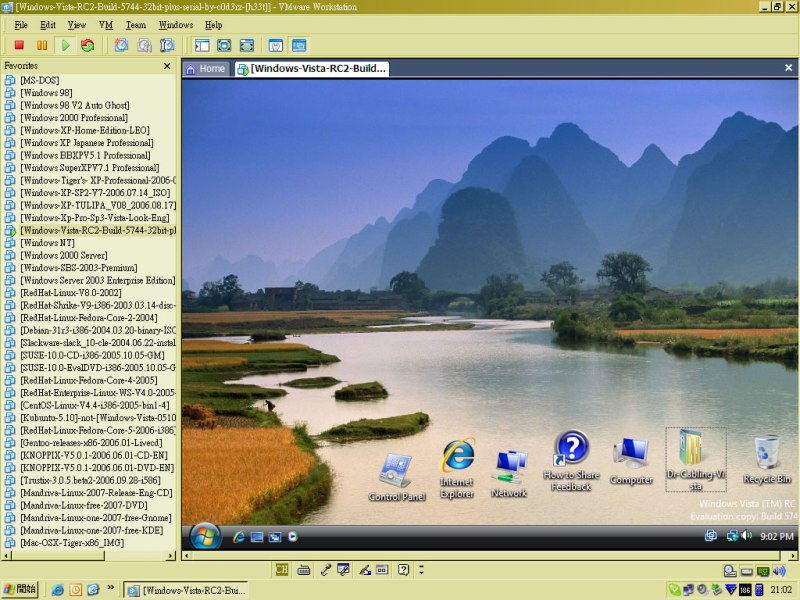Image resolution: width=800 pixels, height=600 pixels.
Task: Open the Snapshot Manager wrench-clock icon
Action: click(x=167, y=45)
